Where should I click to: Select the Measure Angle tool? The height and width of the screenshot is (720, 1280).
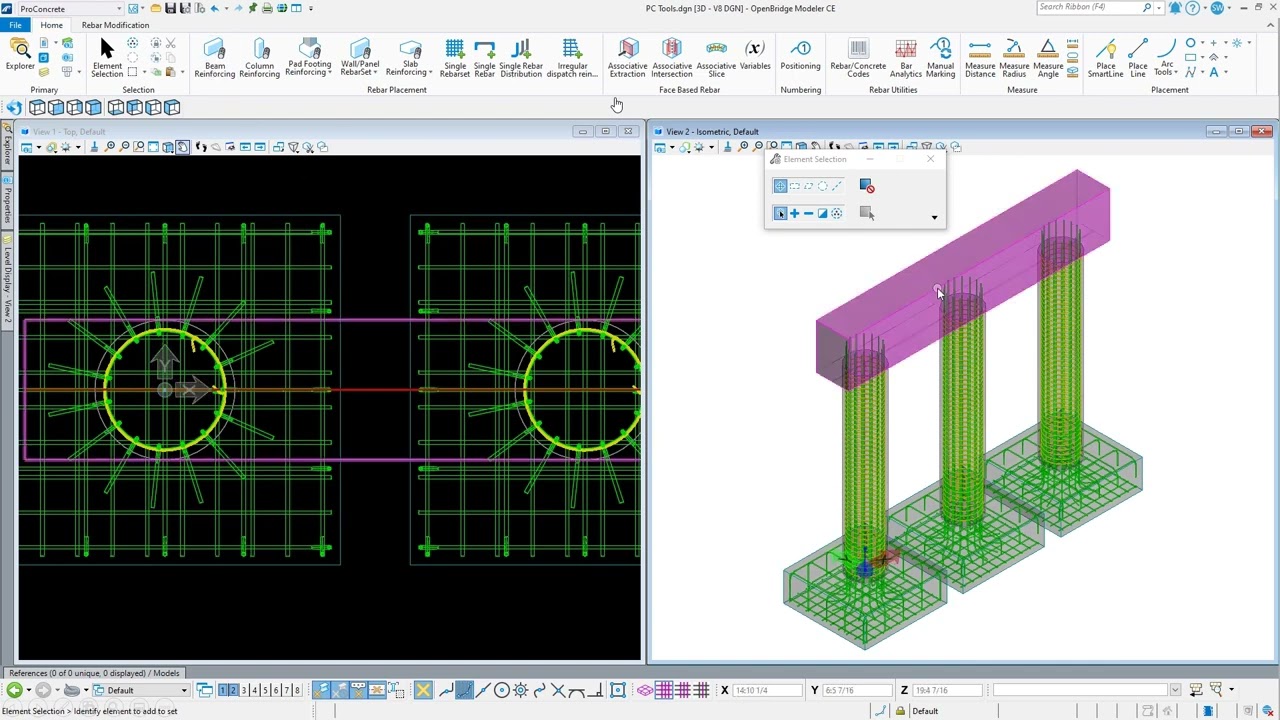(x=1048, y=58)
